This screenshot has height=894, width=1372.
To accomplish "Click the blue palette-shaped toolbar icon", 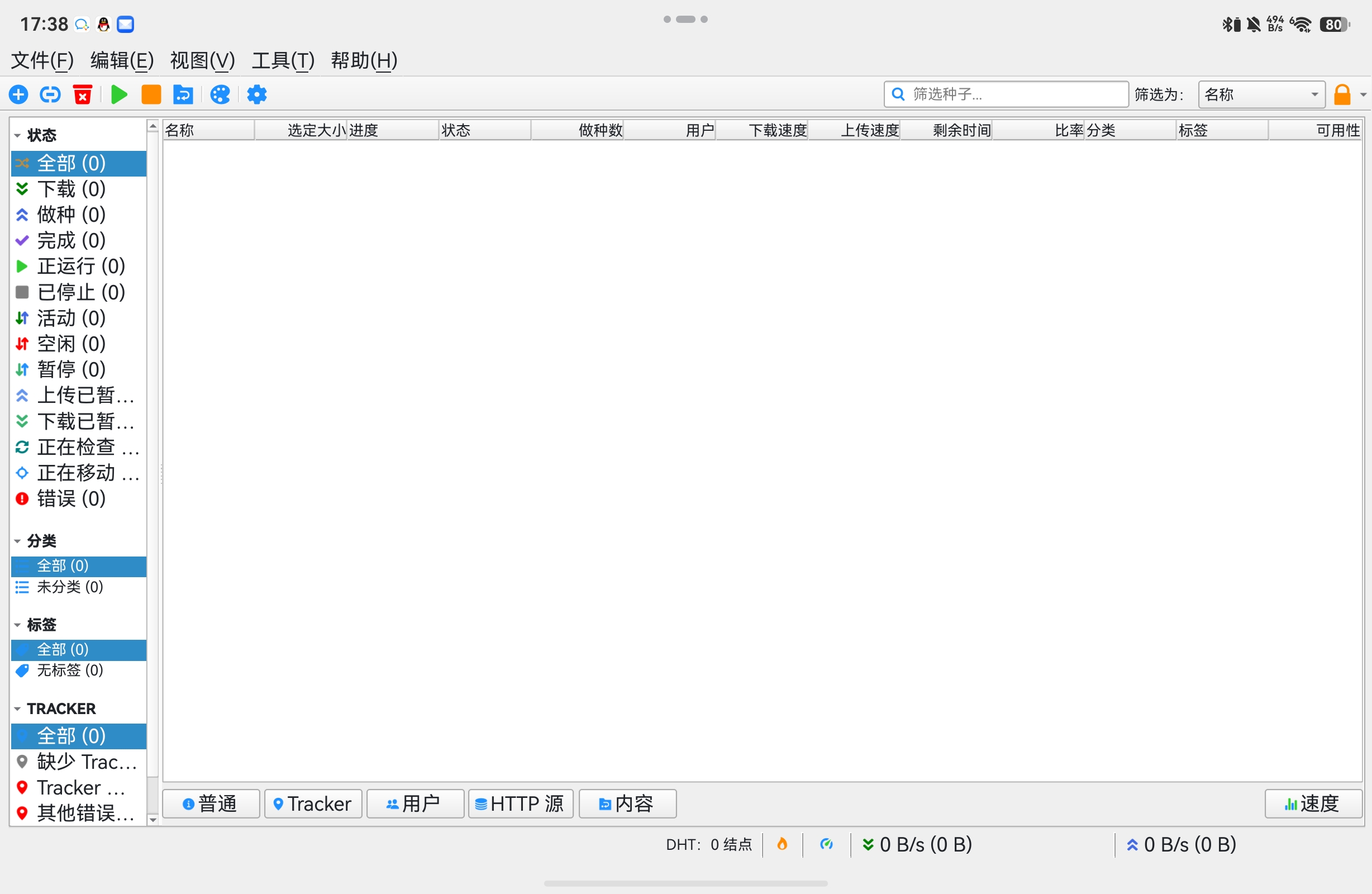I will 220,94.
